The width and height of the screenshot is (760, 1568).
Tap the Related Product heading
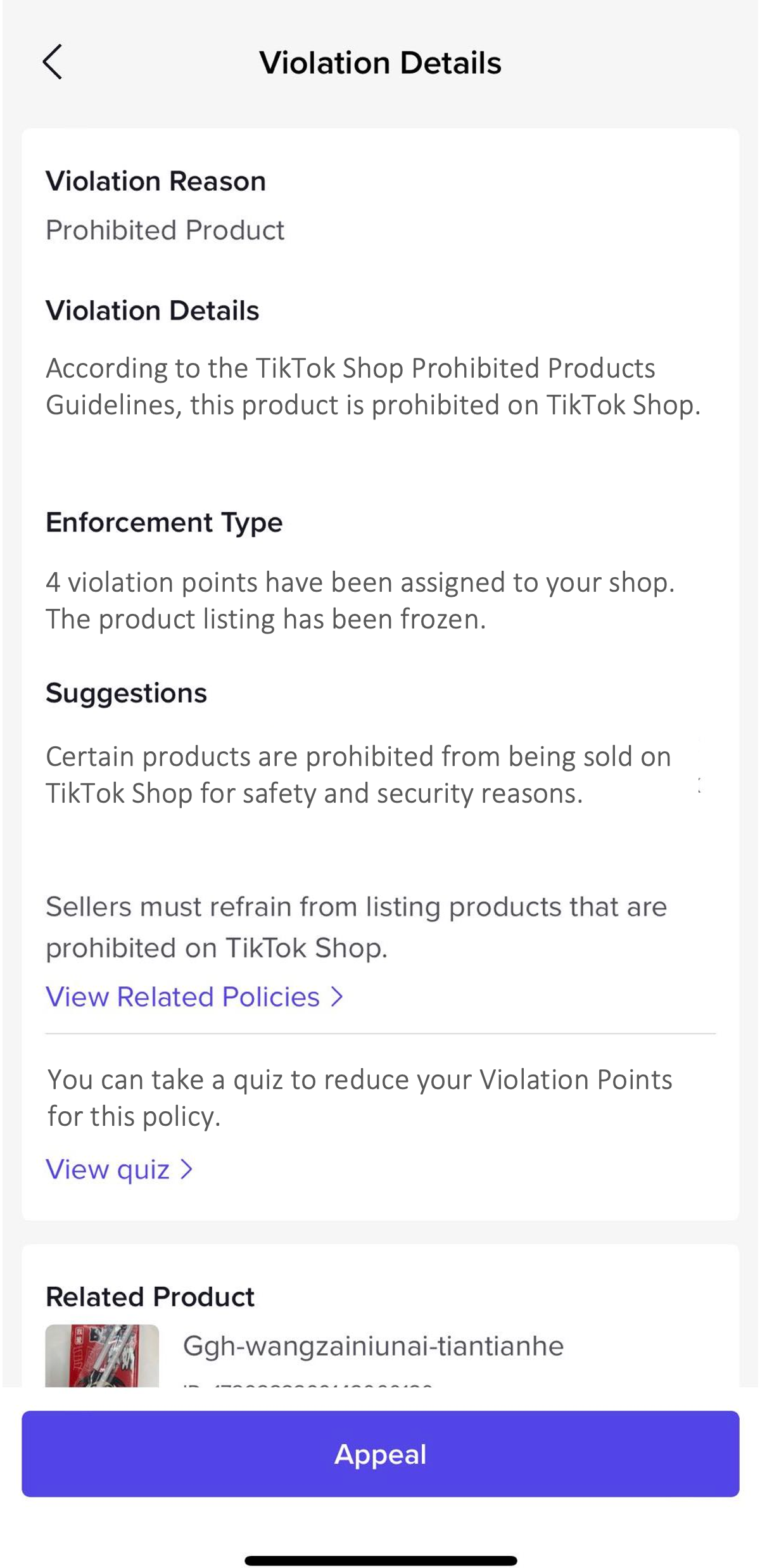(150, 1297)
